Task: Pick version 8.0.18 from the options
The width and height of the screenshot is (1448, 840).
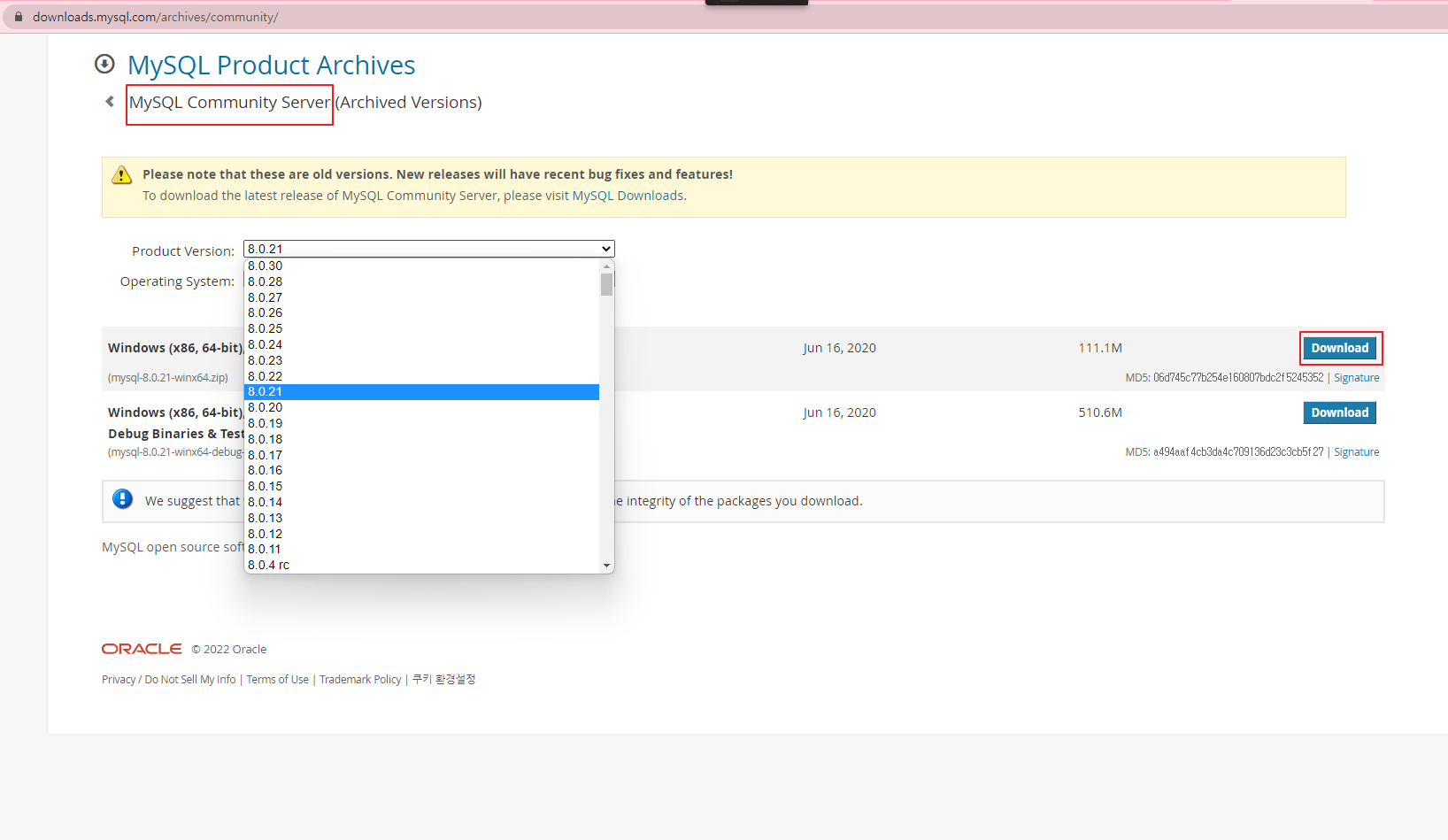Action: [x=421, y=439]
